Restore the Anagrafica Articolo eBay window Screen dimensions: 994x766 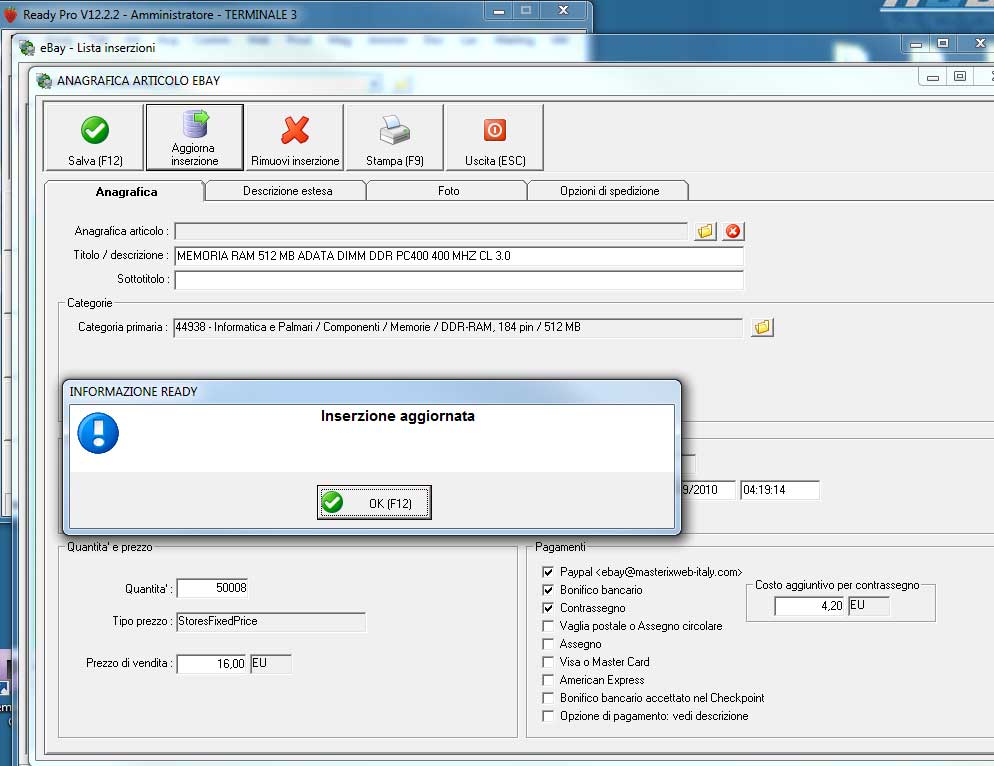[x=960, y=77]
